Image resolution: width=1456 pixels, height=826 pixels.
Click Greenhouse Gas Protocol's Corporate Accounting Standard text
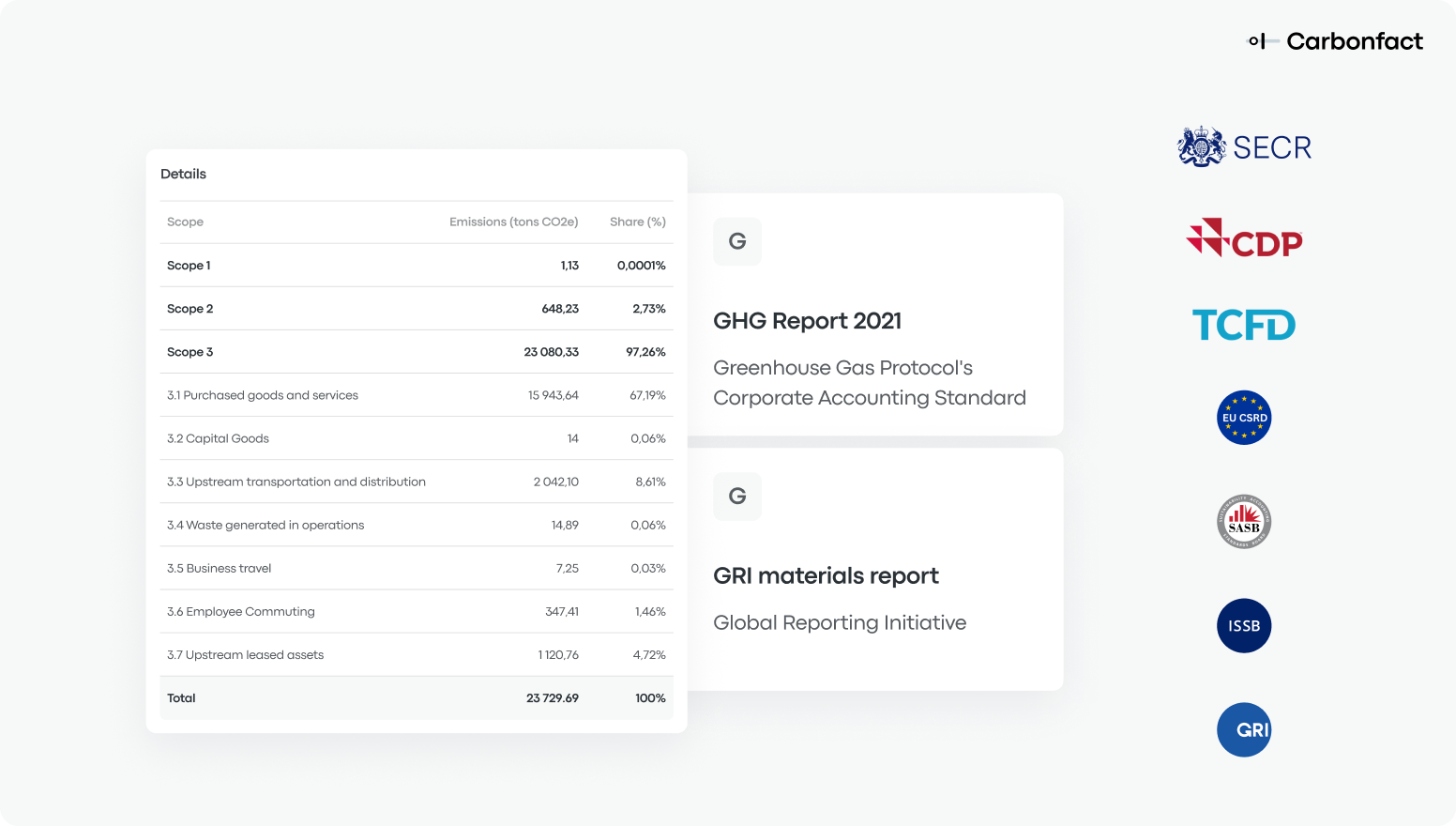pyautogui.click(x=870, y=383)
